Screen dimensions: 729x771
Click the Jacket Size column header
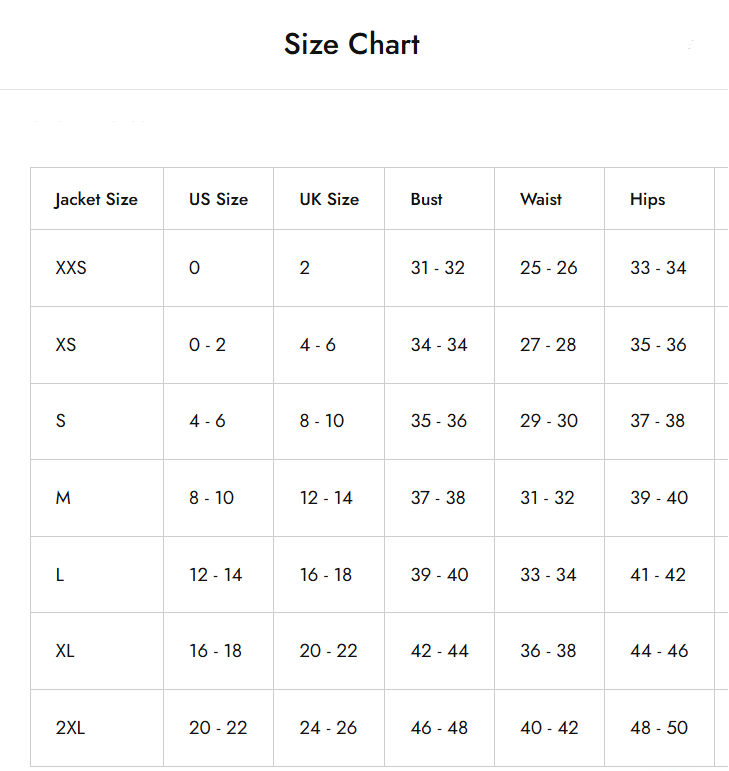[x=96, y=199]
